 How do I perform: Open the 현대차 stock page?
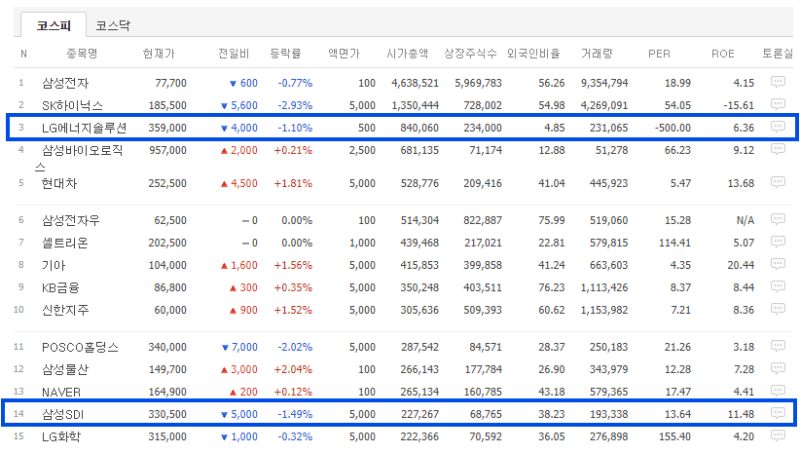[x=59, y=183]
